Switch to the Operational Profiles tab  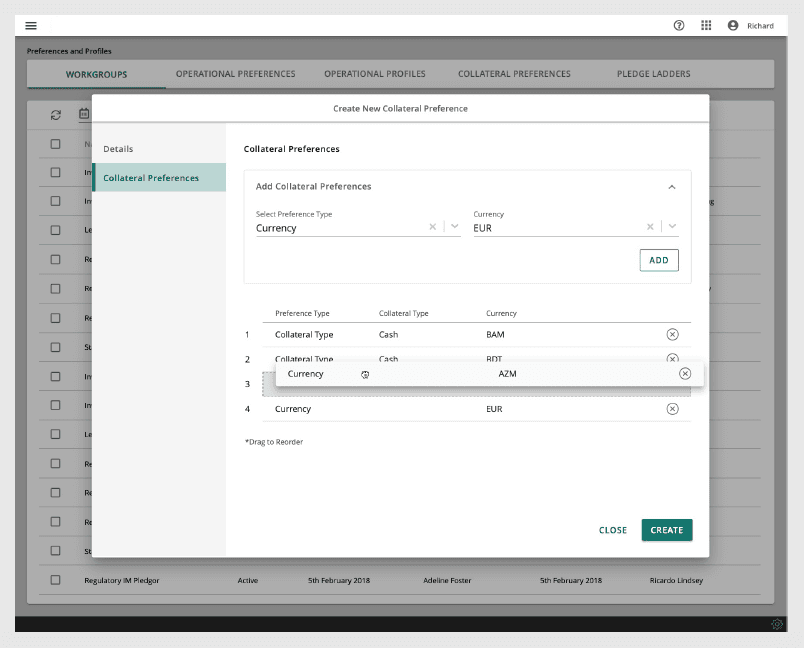tap(375, 74)
